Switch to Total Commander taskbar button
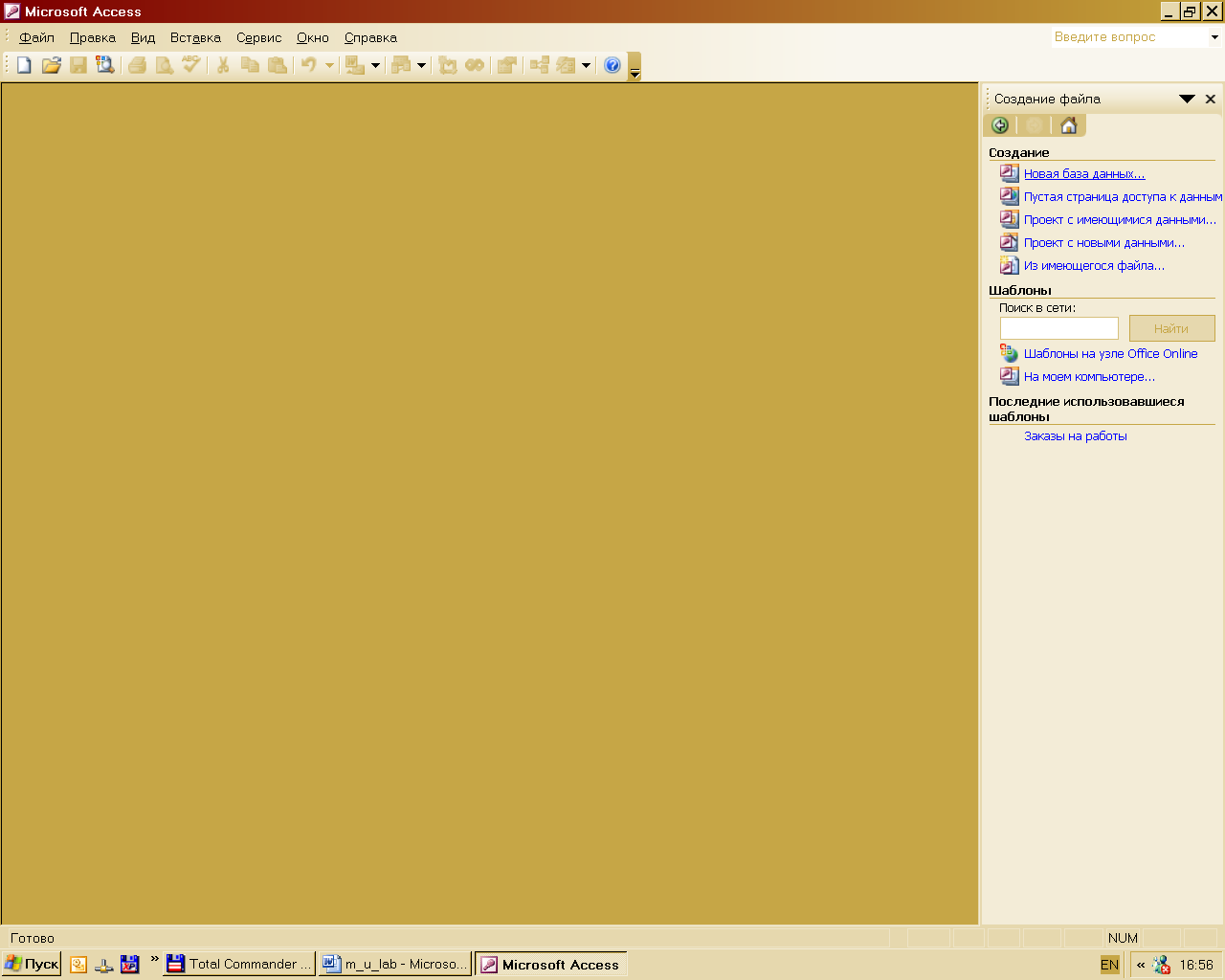The width and height of the screenshot is (1225, 980). [239, 964]
